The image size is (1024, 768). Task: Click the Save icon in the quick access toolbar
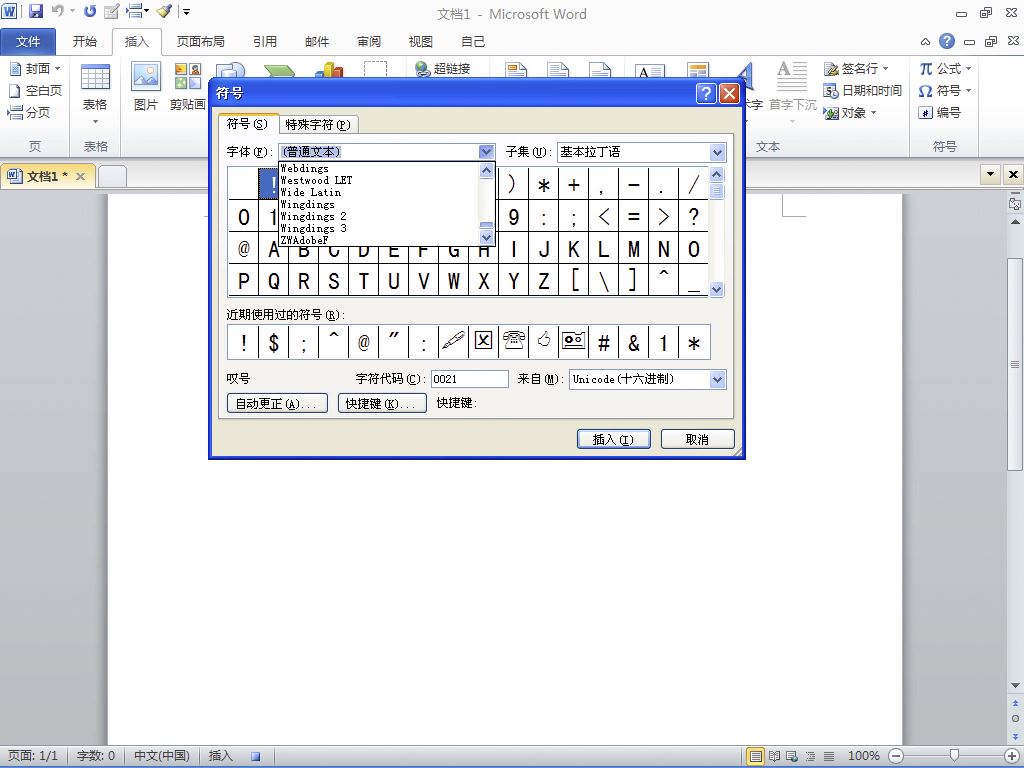tap(35, 11)
